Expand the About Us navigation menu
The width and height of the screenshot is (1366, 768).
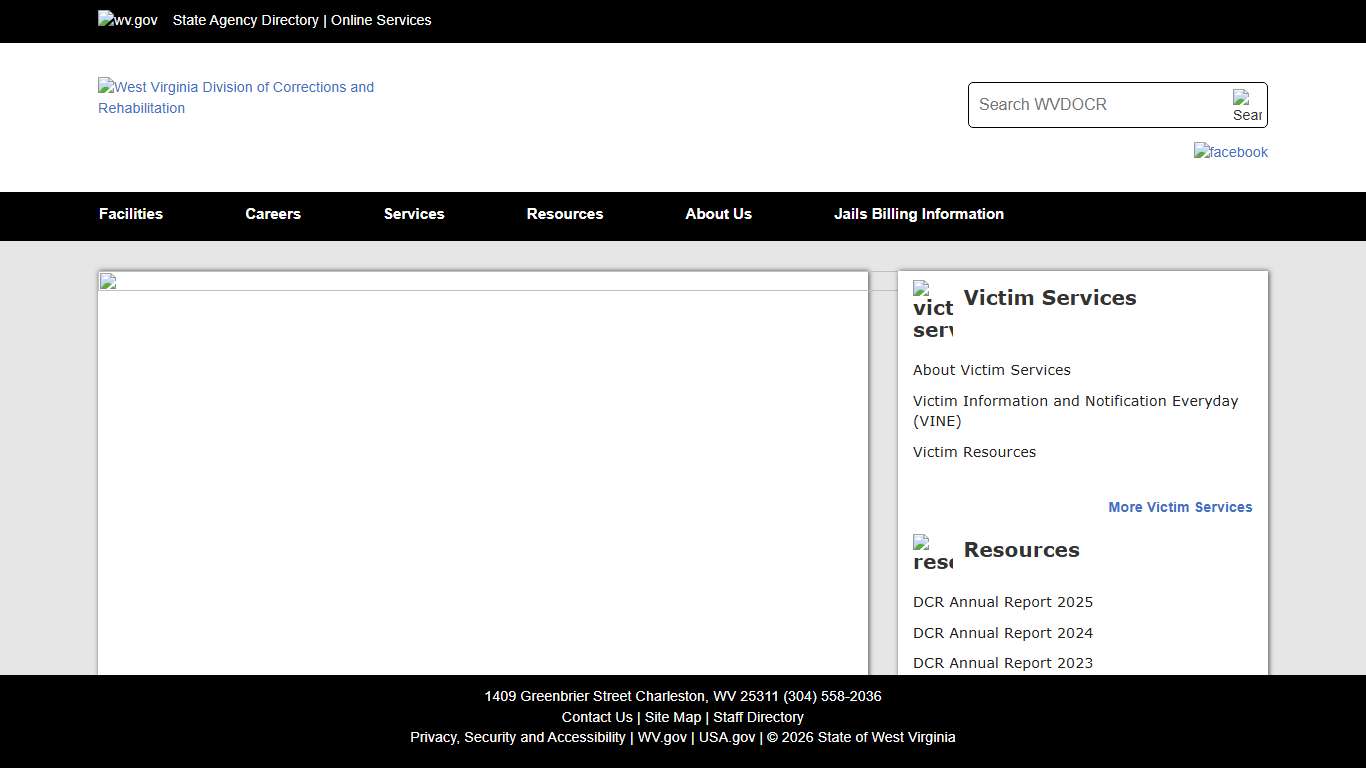click(718, 214)
